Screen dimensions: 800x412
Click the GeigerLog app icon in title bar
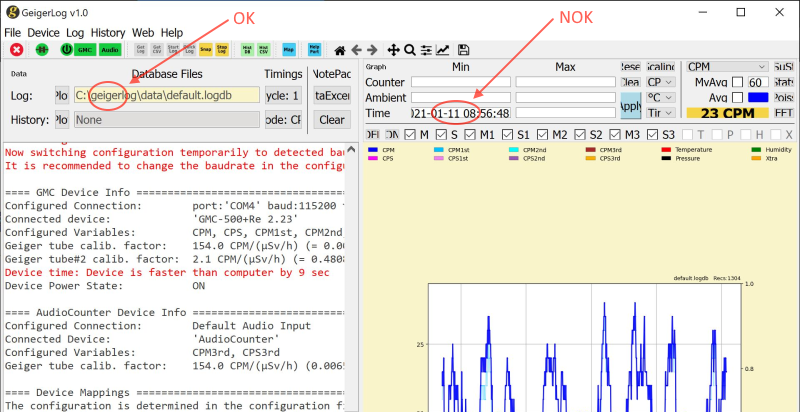12,12
